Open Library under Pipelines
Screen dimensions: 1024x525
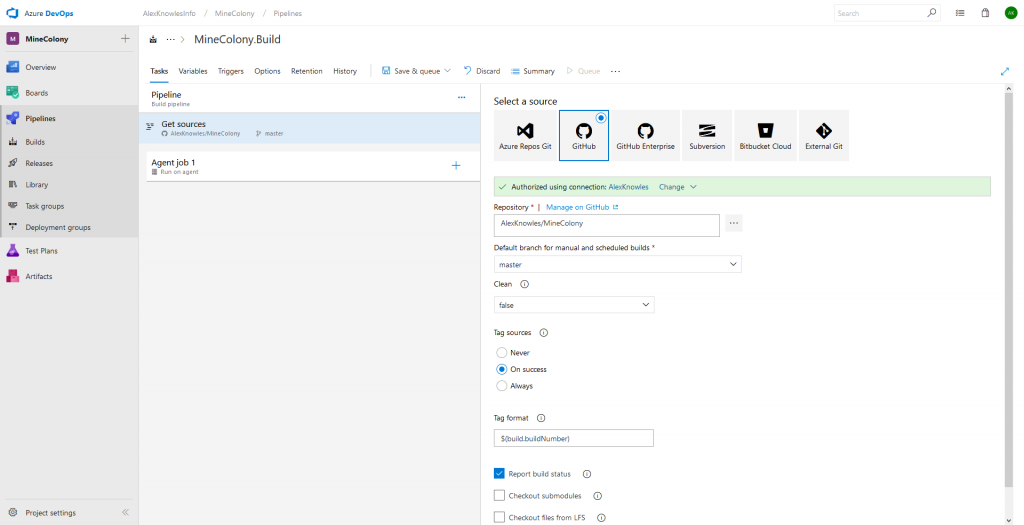pyautogui.click(x=37, y=185)
